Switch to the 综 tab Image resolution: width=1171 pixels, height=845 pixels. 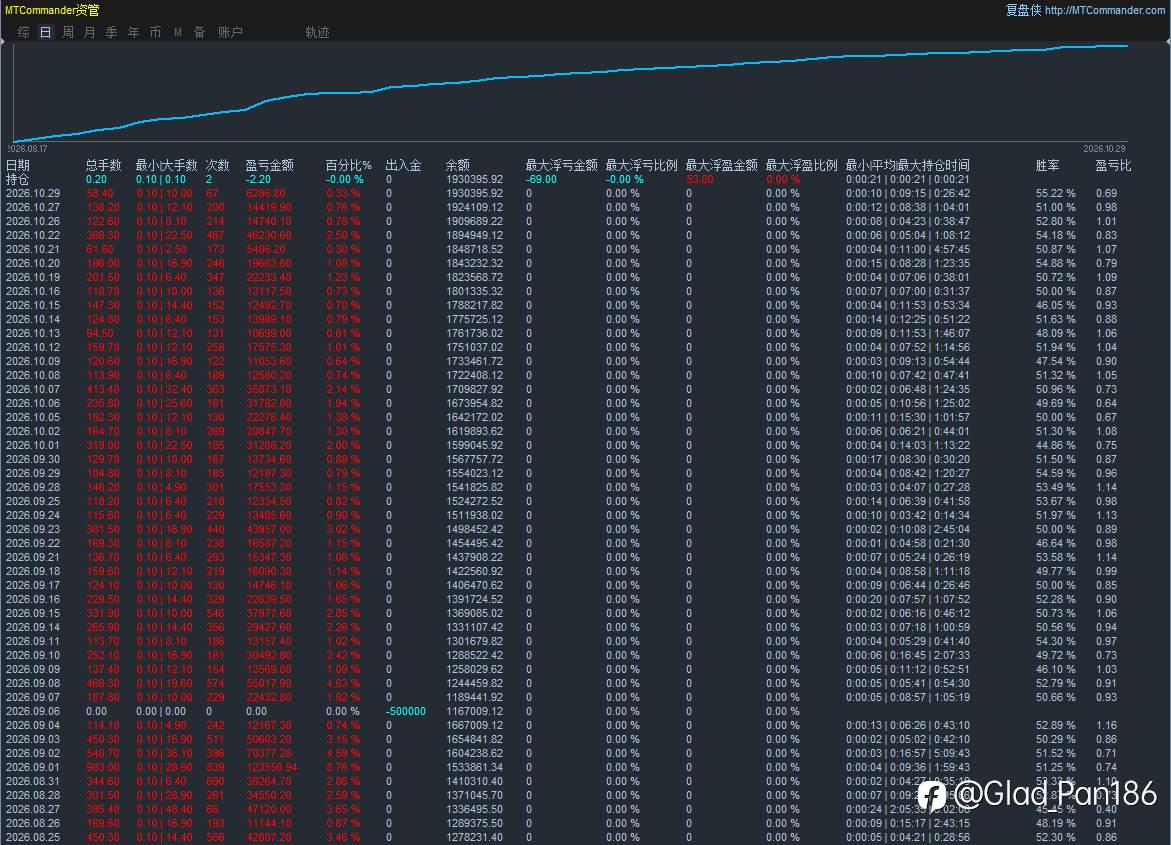(24, 32)
